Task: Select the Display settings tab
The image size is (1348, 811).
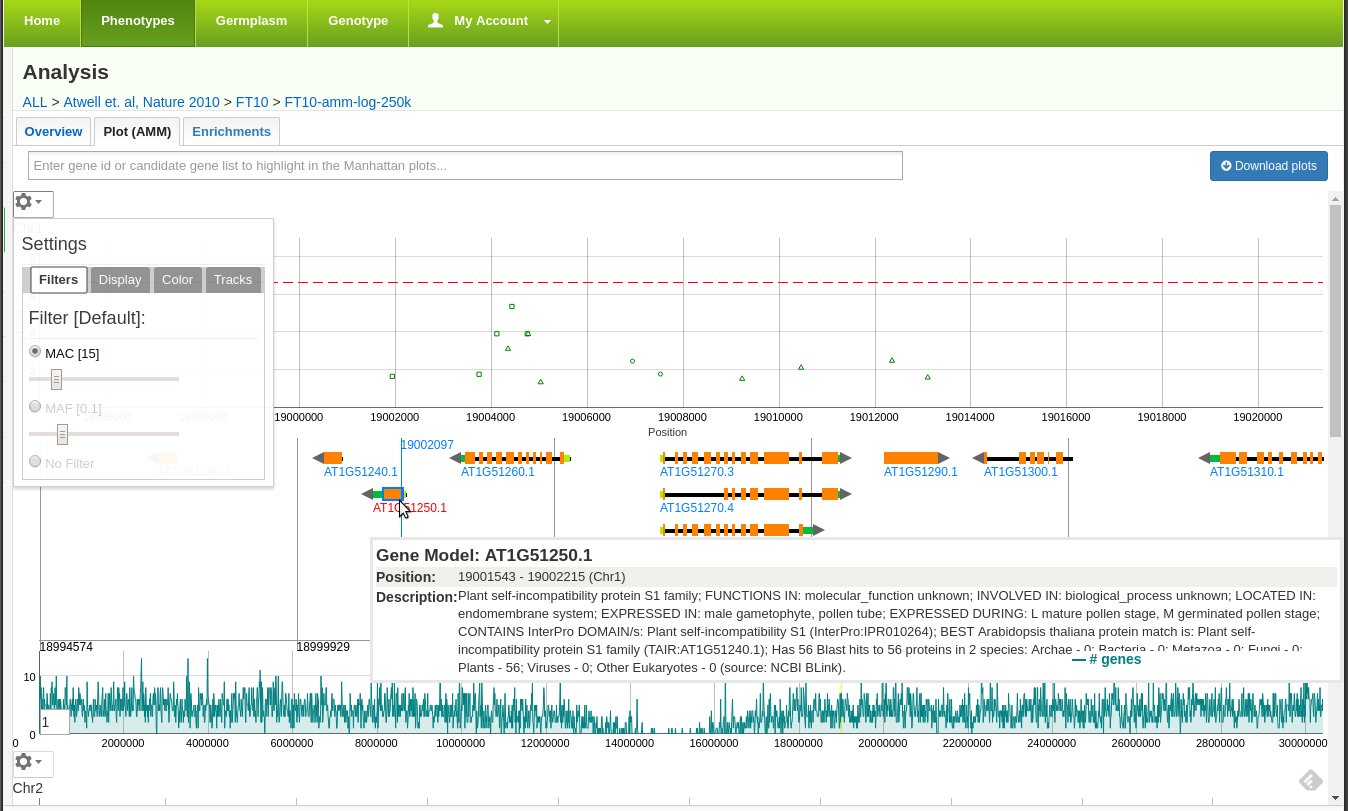Action: coord(120,280)
